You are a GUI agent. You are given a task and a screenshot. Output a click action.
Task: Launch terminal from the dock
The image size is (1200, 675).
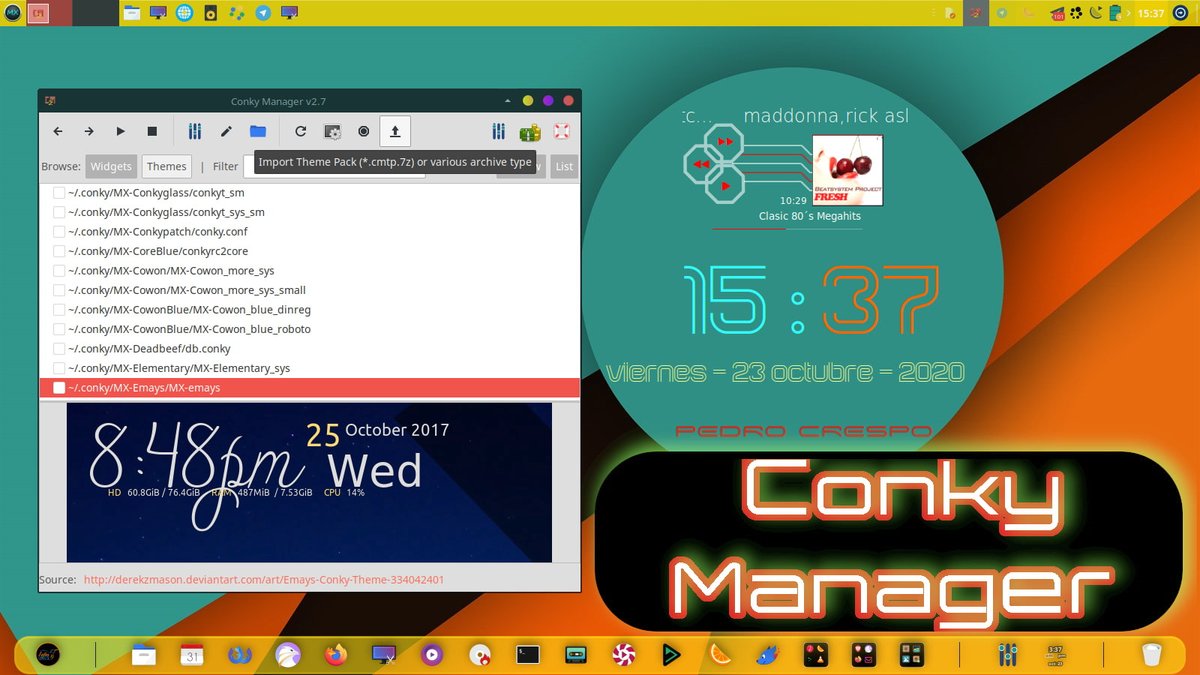tap(528, 655)
